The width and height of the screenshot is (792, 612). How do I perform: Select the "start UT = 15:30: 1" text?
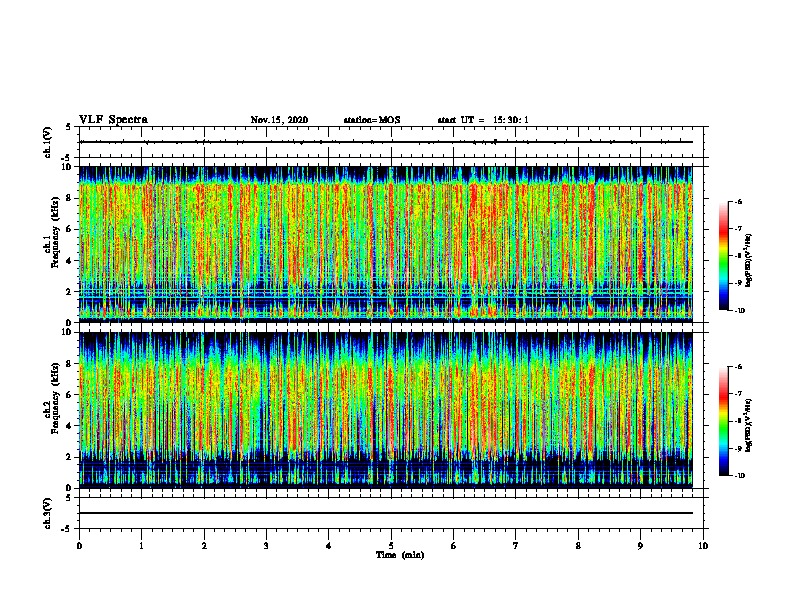pyautogui.click(x=483, y=120)
